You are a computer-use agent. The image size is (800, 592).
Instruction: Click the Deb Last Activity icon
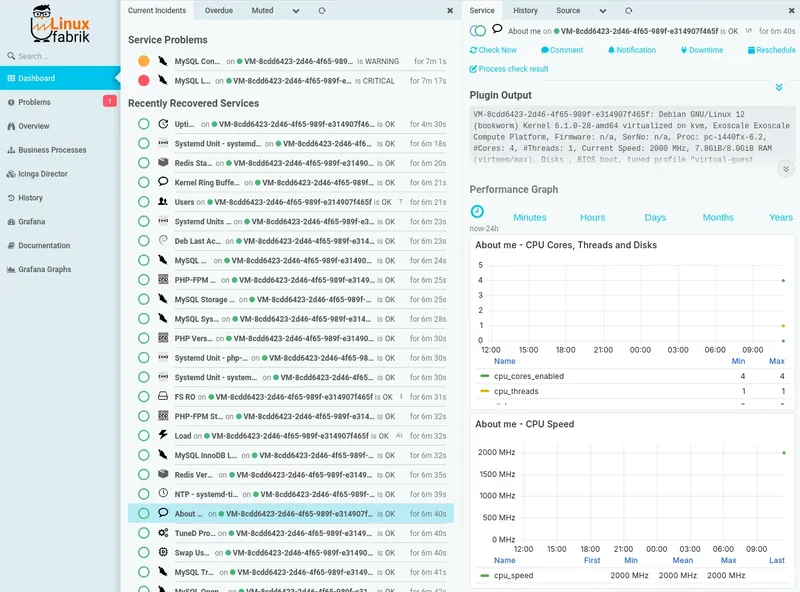click(163, 240)
